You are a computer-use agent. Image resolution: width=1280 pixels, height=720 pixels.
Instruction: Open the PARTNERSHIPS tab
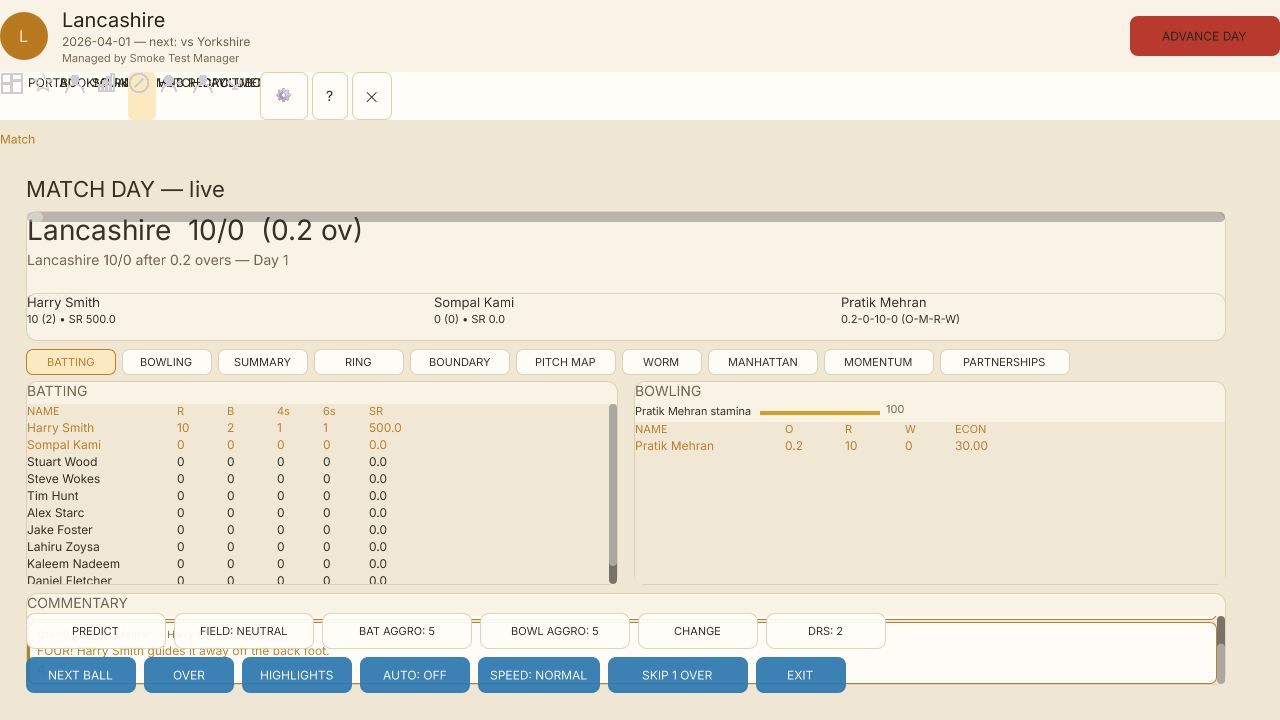[1004, 362]
